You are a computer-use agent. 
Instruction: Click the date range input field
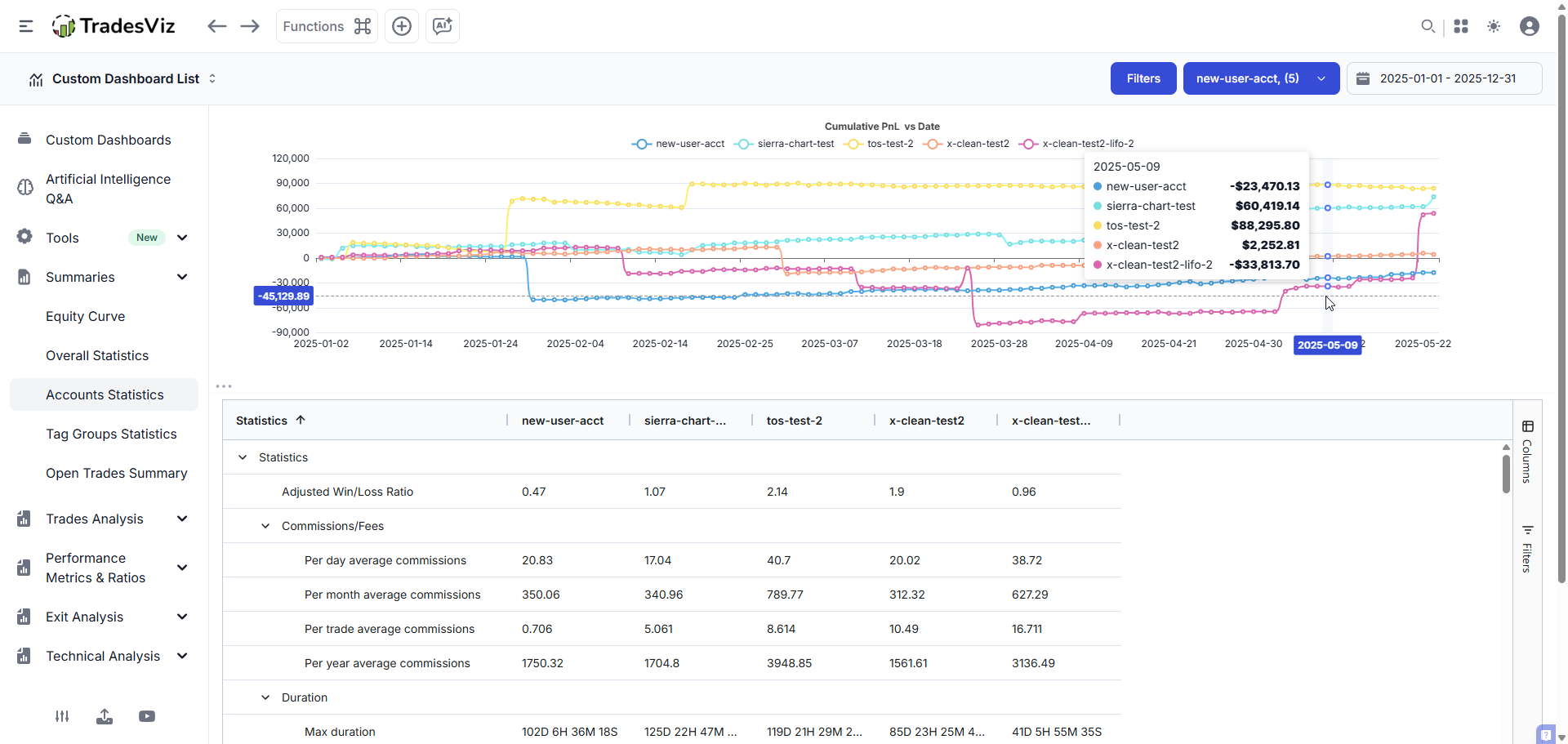coord(1444,78)
